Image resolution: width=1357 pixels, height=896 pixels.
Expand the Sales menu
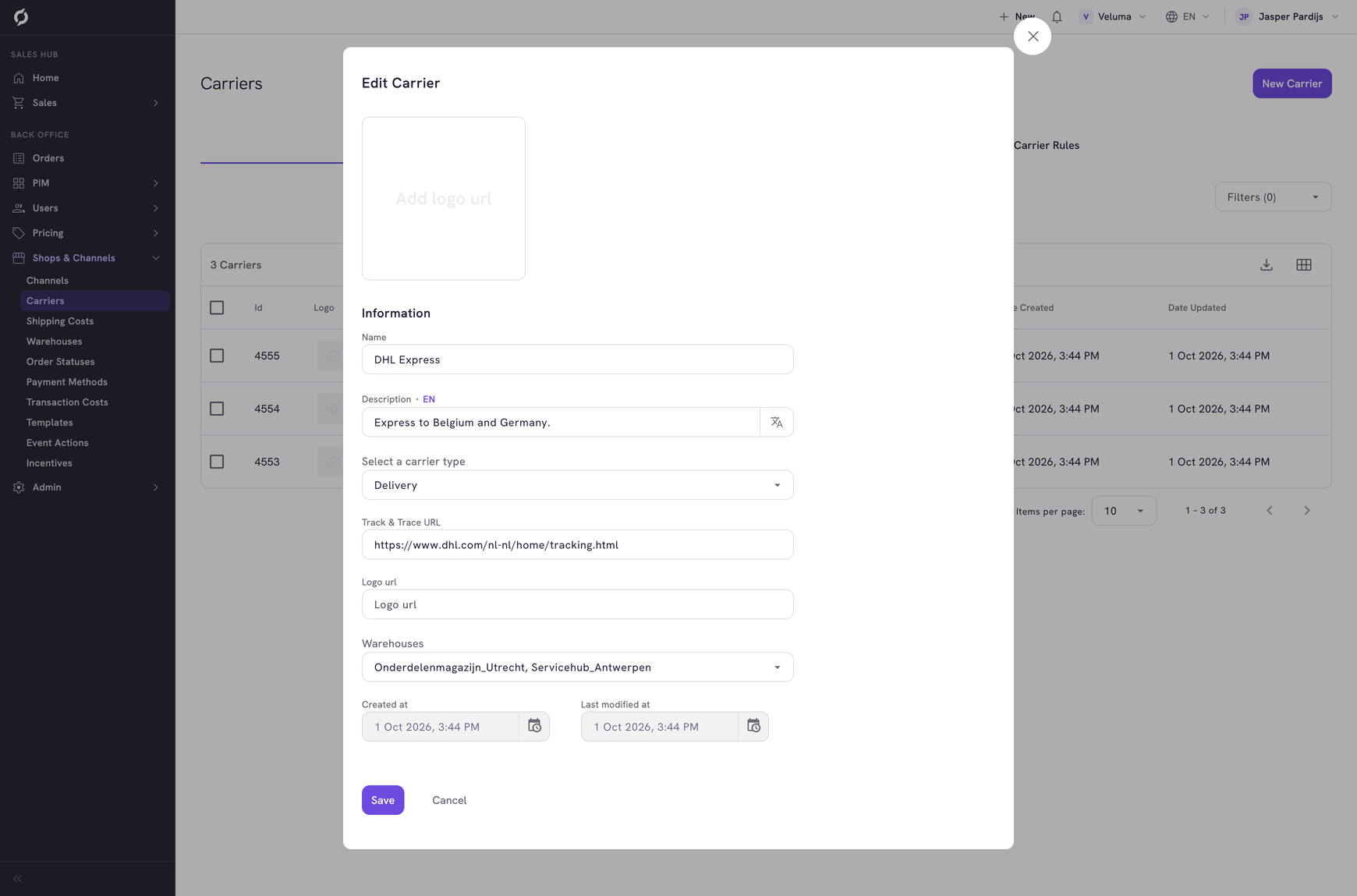(87, 103)
